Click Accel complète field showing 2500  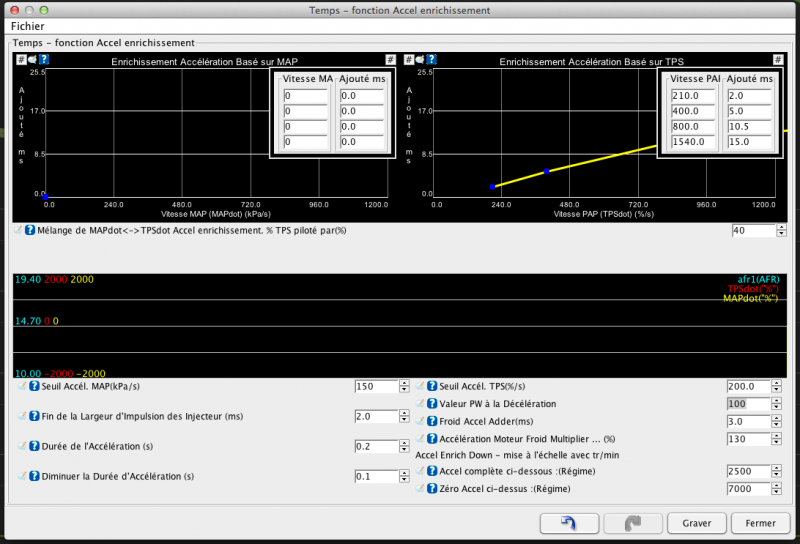coord(749,472)
